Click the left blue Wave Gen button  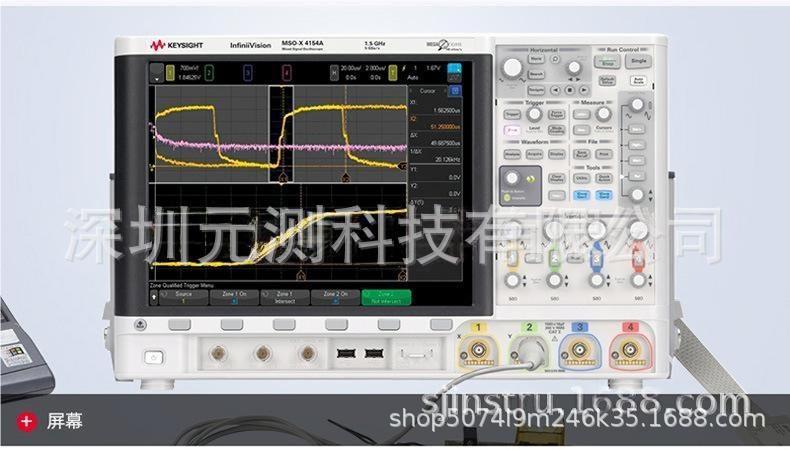point(581,196)
